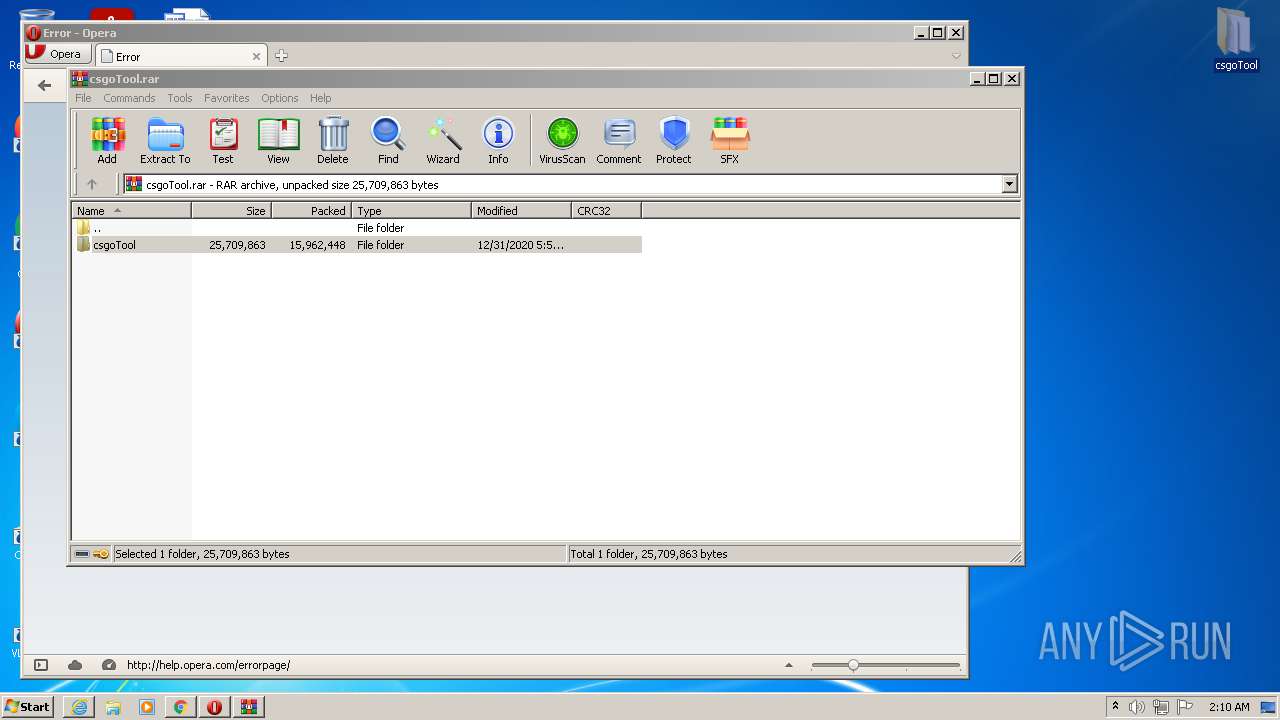
Task: Go up one level arrow button
Action: click(92, 184)
